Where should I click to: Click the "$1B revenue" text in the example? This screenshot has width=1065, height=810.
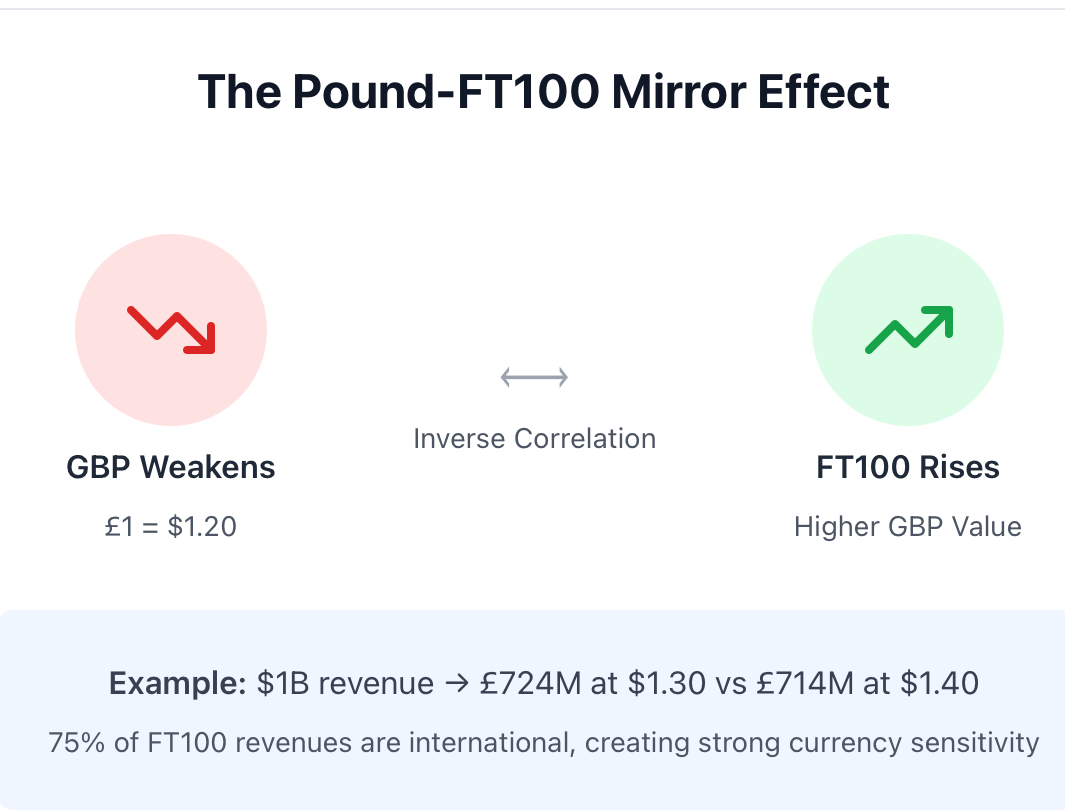tap(345, 683)
